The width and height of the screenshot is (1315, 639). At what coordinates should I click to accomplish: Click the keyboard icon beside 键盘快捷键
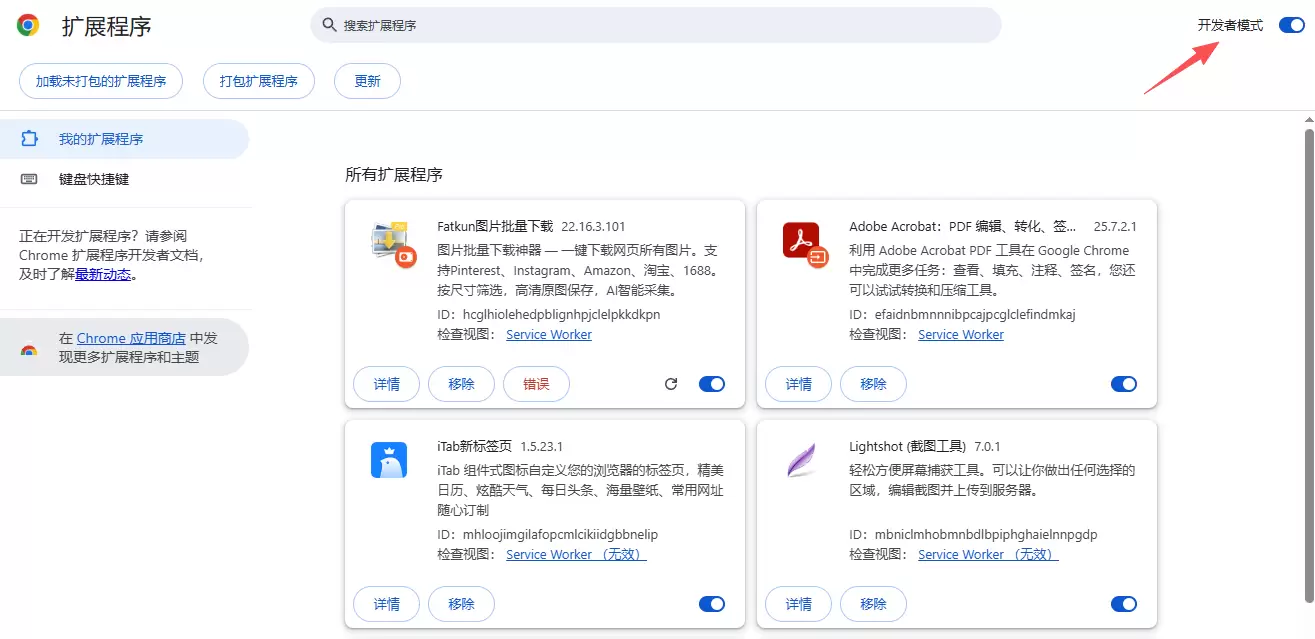click(x=28, y=179)
